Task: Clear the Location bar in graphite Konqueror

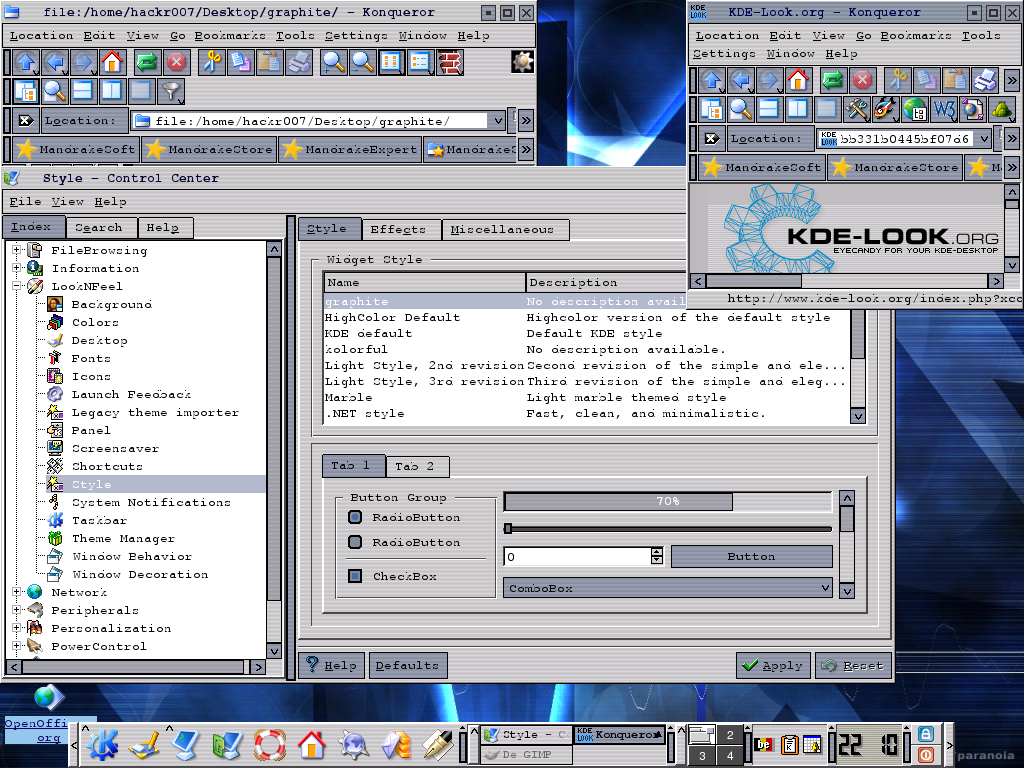Action: (25, 120)
